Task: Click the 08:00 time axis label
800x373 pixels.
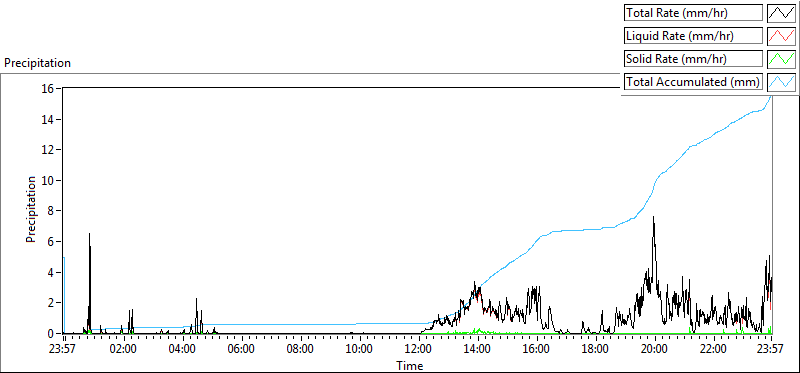Action: tap(301, 350)
